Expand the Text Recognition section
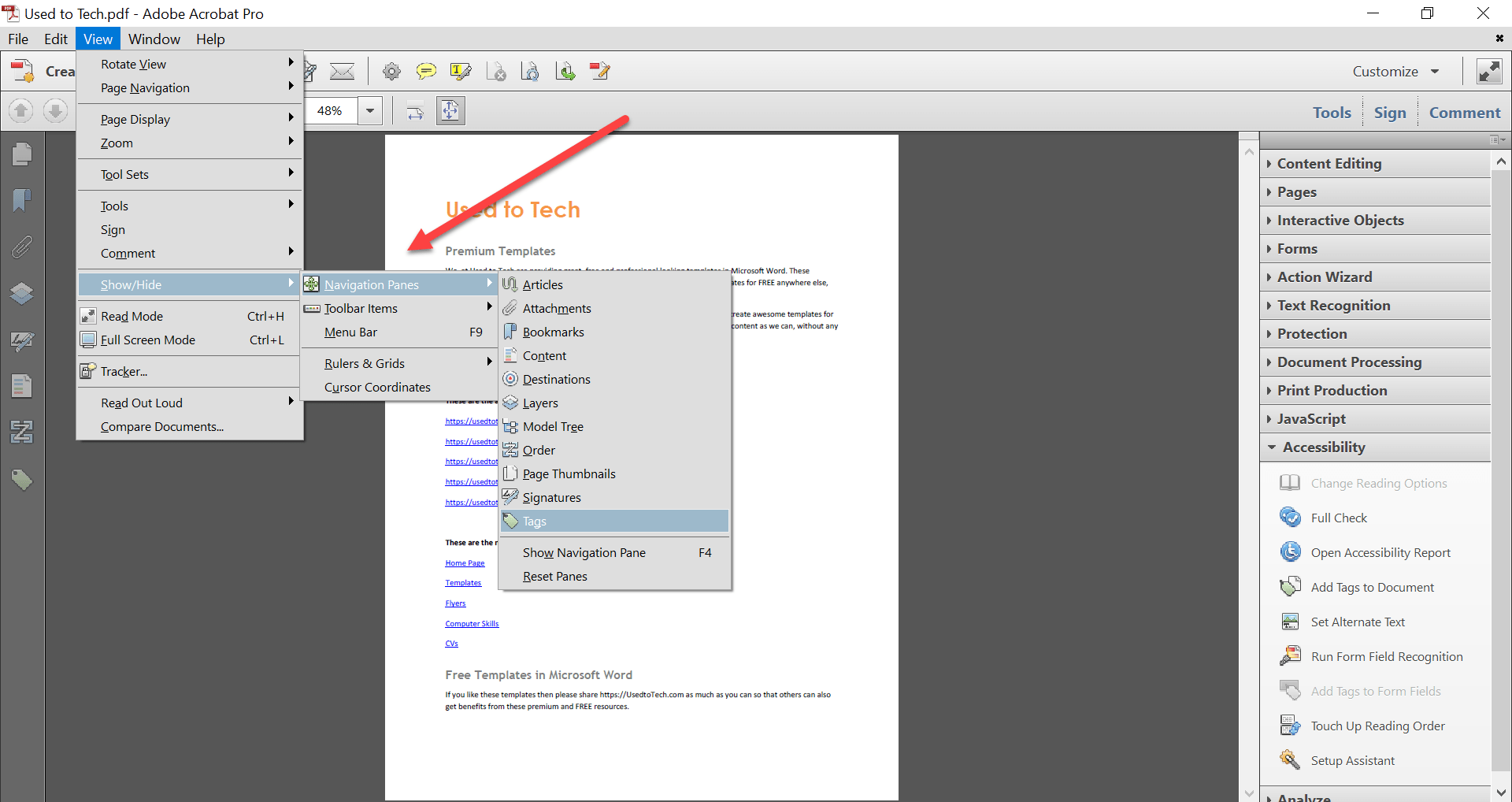 coord(1376,305)
